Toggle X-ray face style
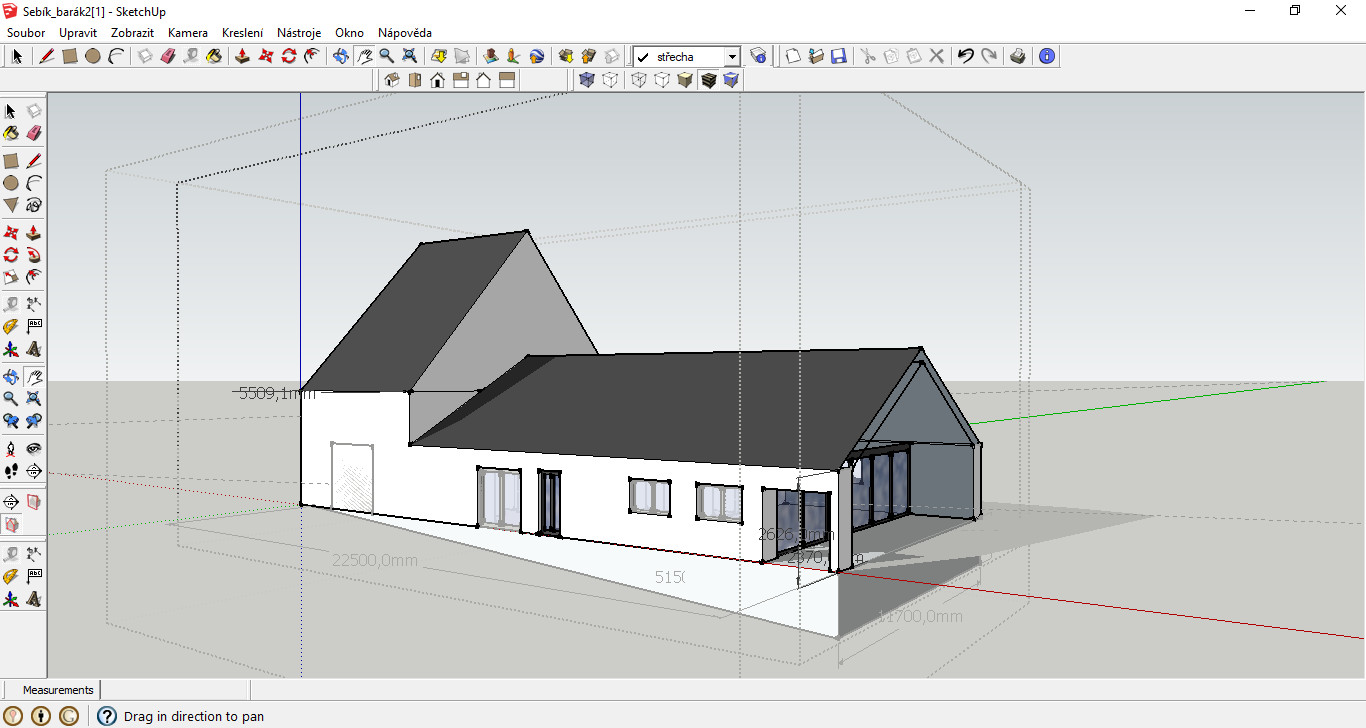This screenshot has height=728, width=1366. pyautogui.click(x=587, y=80)
